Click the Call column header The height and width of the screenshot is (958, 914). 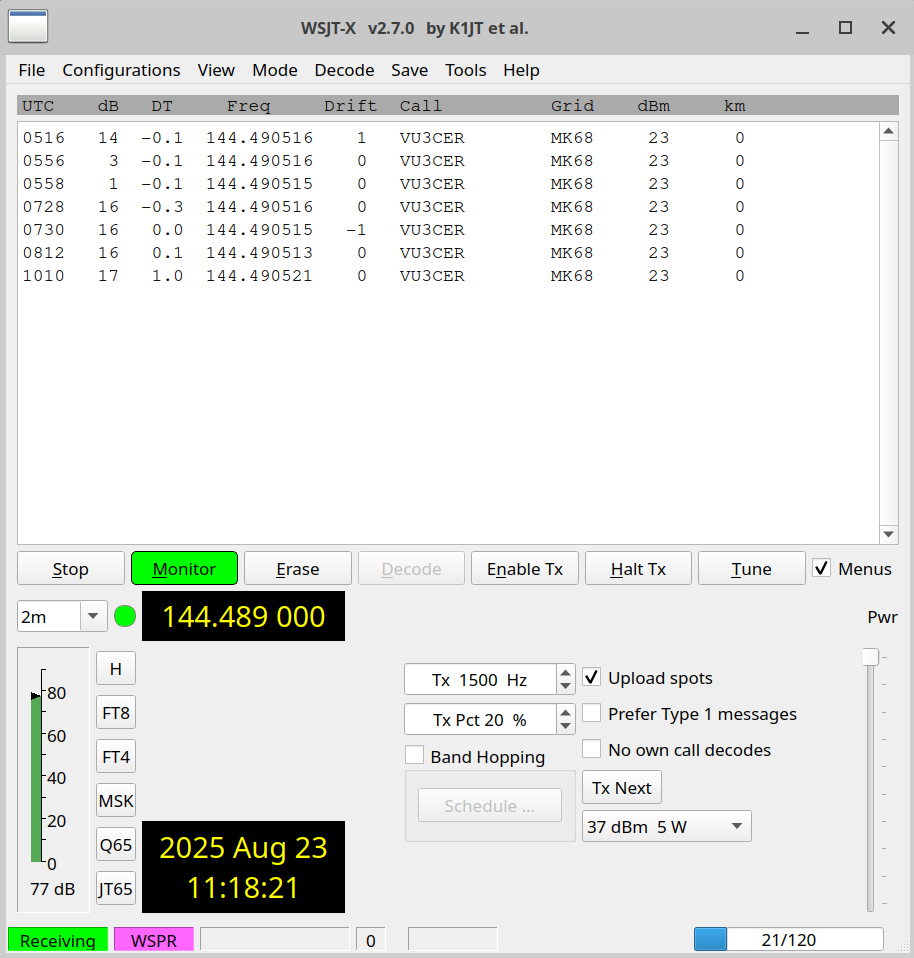[x=420, y=106]
